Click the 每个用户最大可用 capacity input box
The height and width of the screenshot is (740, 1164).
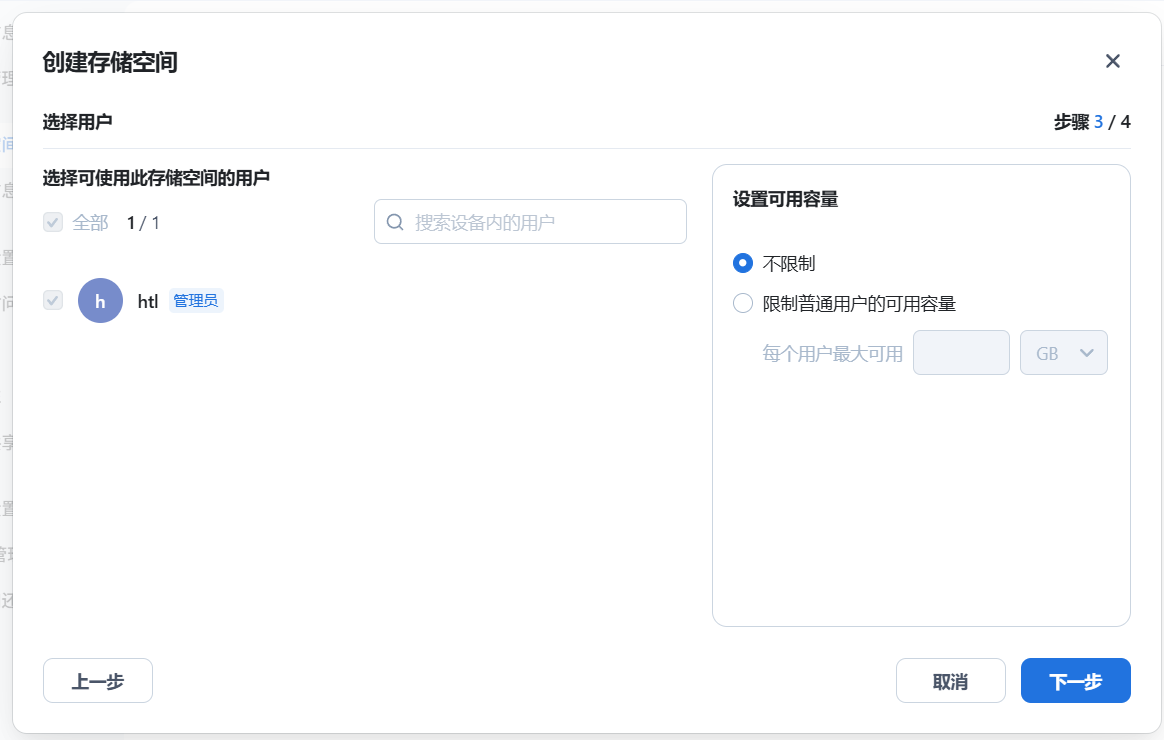[961, 353]
